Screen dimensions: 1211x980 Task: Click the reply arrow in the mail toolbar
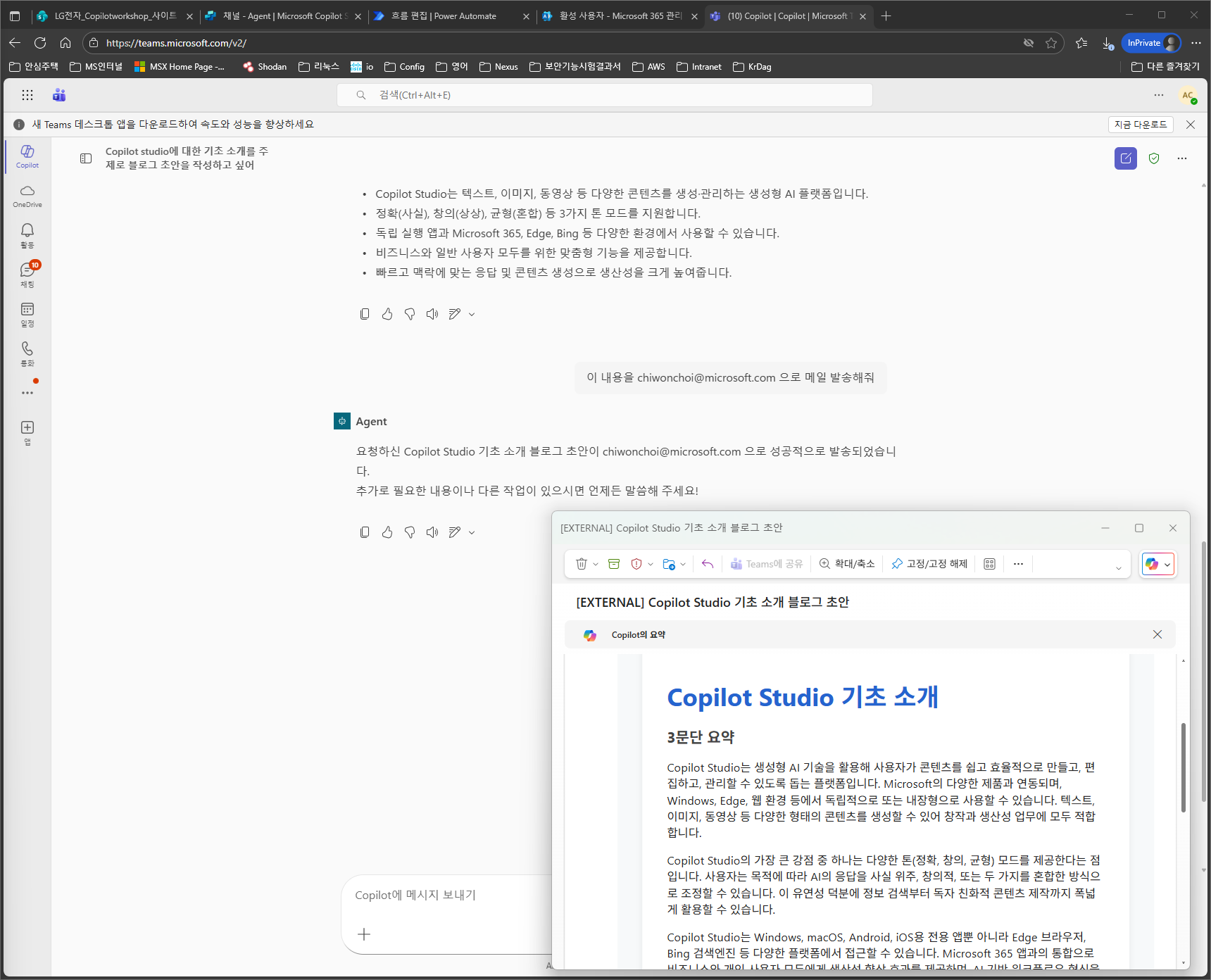[708, 564]
